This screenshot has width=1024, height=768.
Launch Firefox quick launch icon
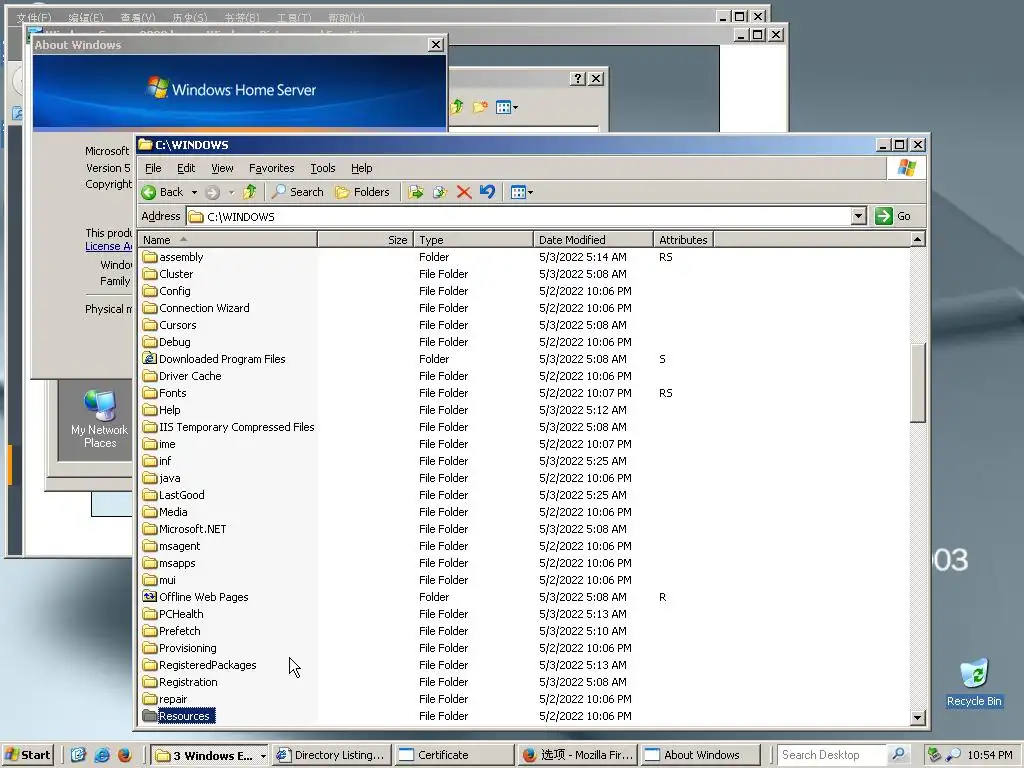[125, 755]
